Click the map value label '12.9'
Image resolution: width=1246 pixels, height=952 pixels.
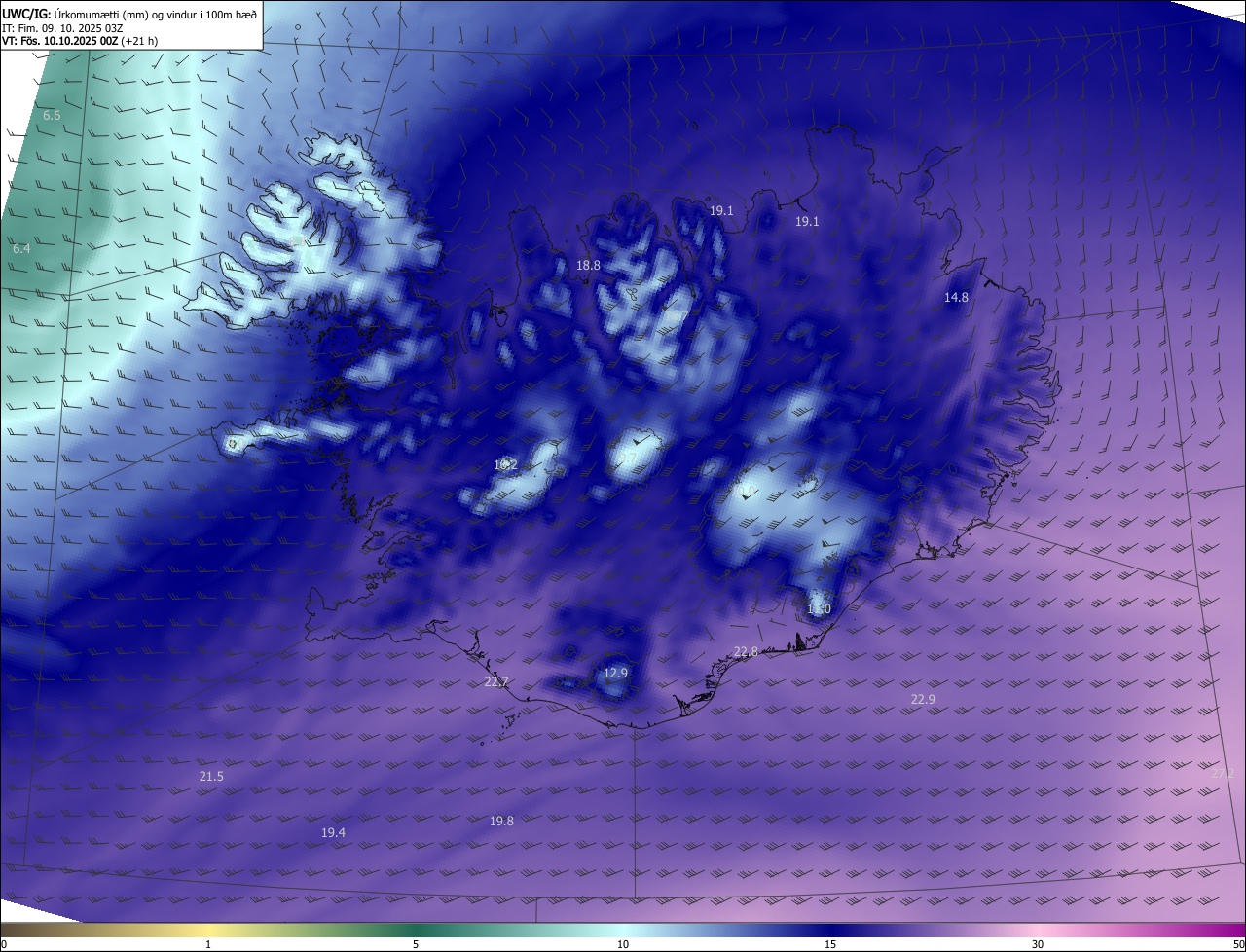[615, 673]
